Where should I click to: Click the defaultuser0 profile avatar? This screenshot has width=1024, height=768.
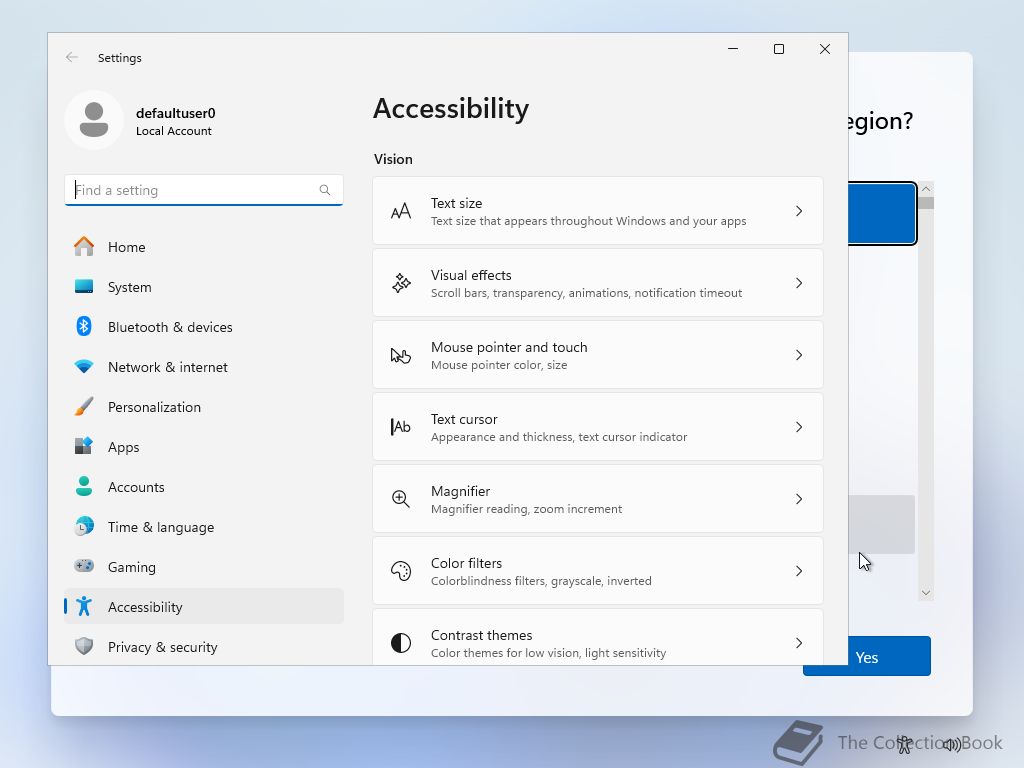pos(94,120)
